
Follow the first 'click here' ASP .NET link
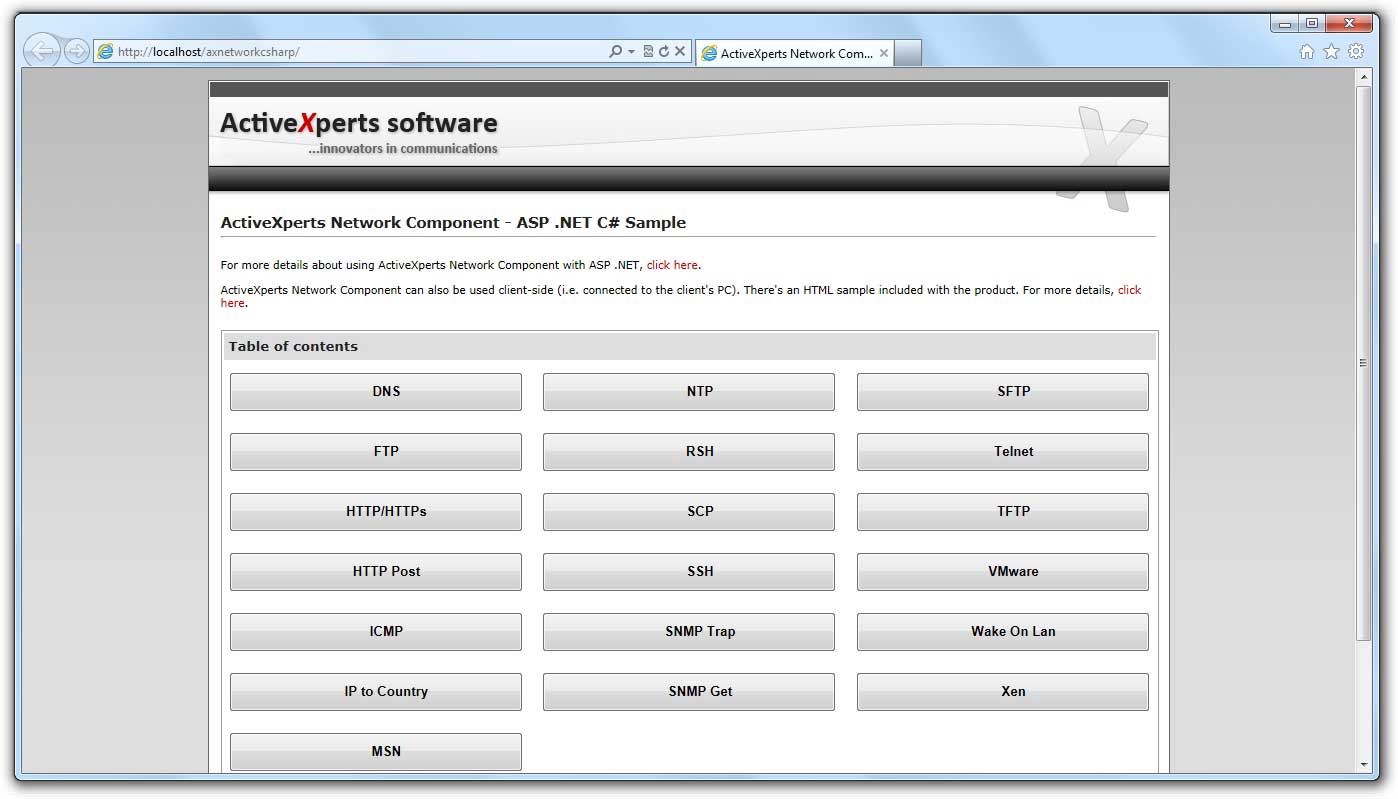[x=672, y=266]
